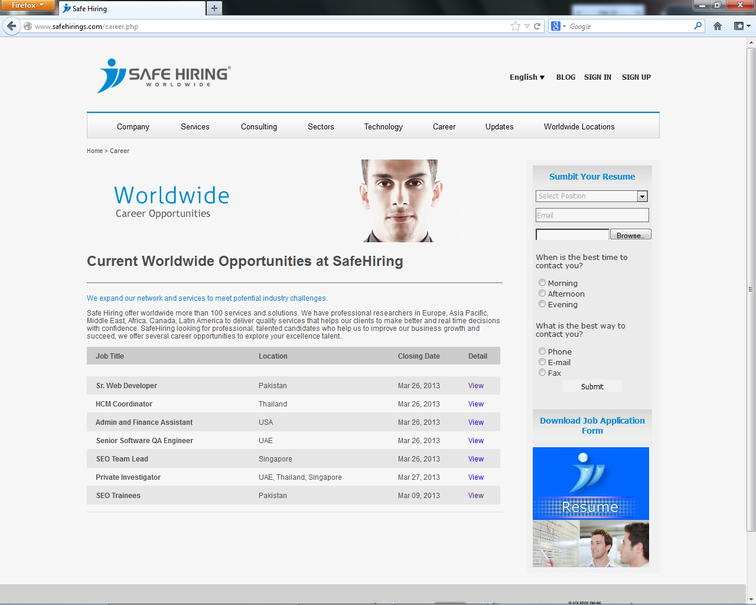
Task: Select E-mail as contact method
Action: click(x=542, y=362)
